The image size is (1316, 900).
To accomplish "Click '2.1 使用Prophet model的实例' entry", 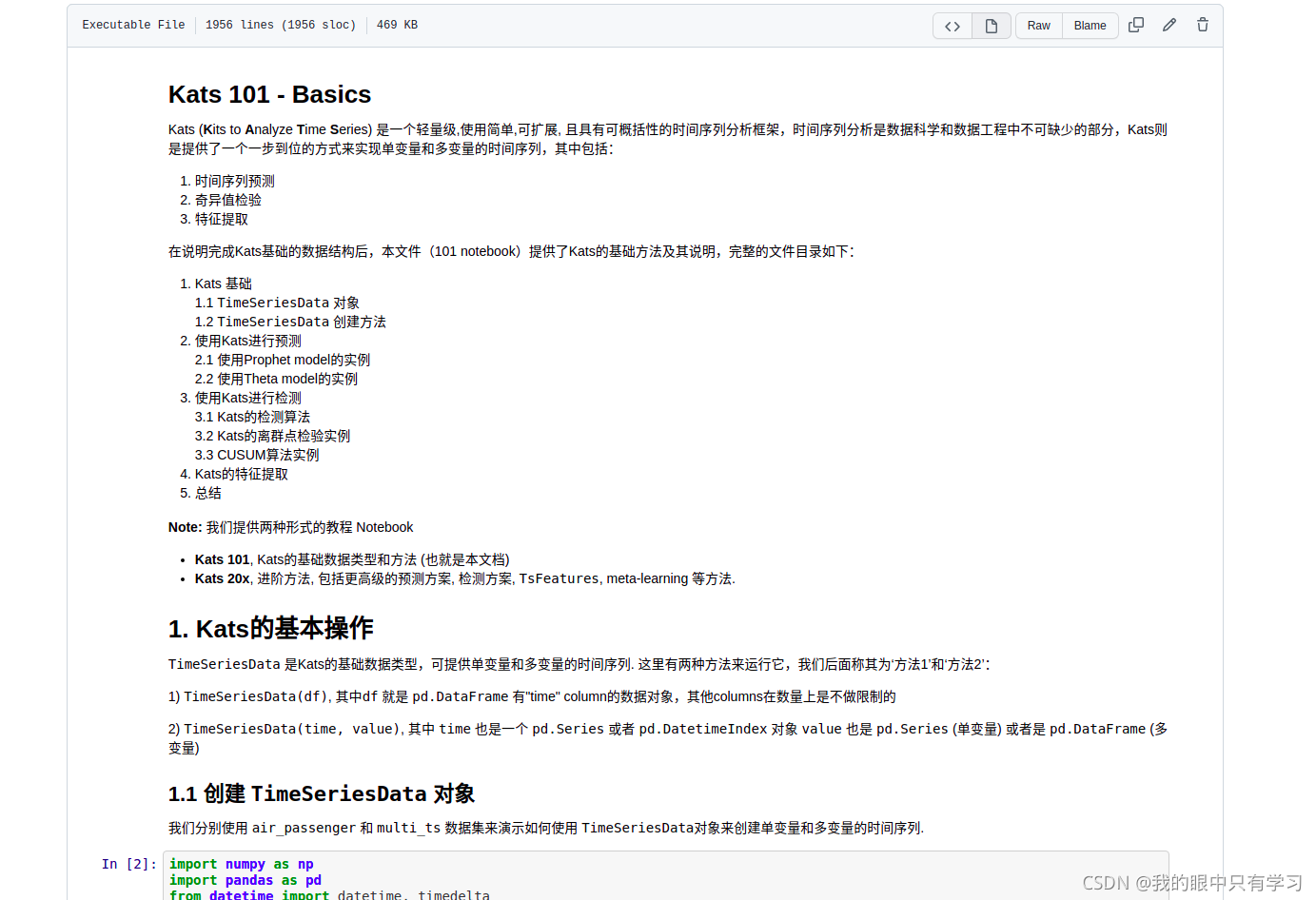I will [x=283, y=360].
